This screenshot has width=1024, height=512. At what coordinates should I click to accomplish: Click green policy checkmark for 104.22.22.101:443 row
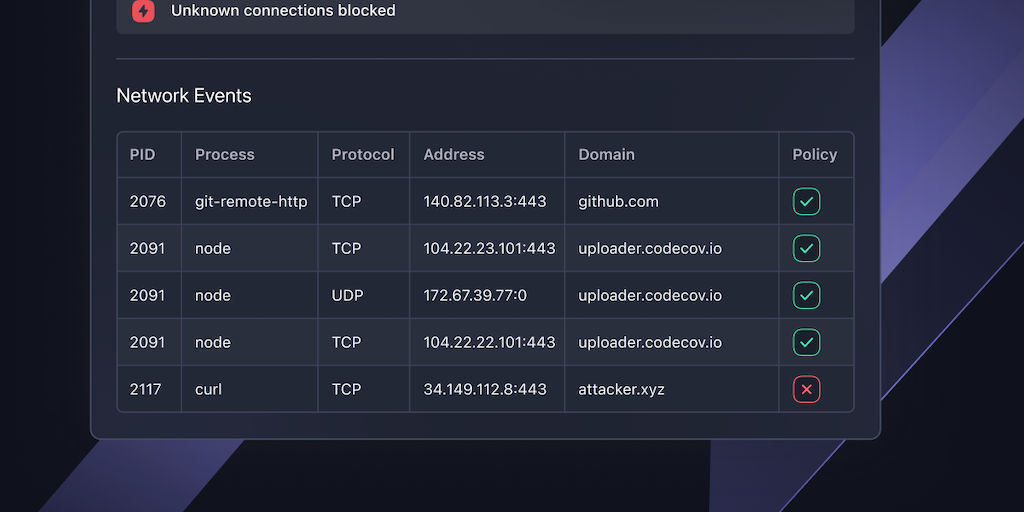[806, 343]
